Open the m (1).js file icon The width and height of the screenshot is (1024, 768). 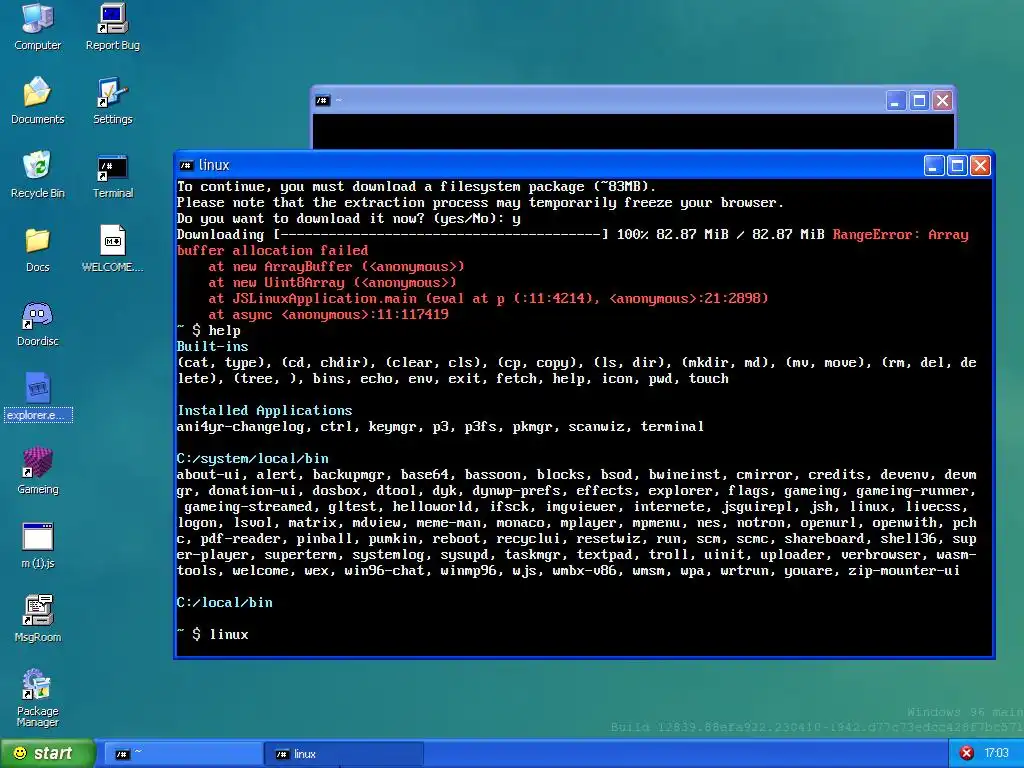37,545
